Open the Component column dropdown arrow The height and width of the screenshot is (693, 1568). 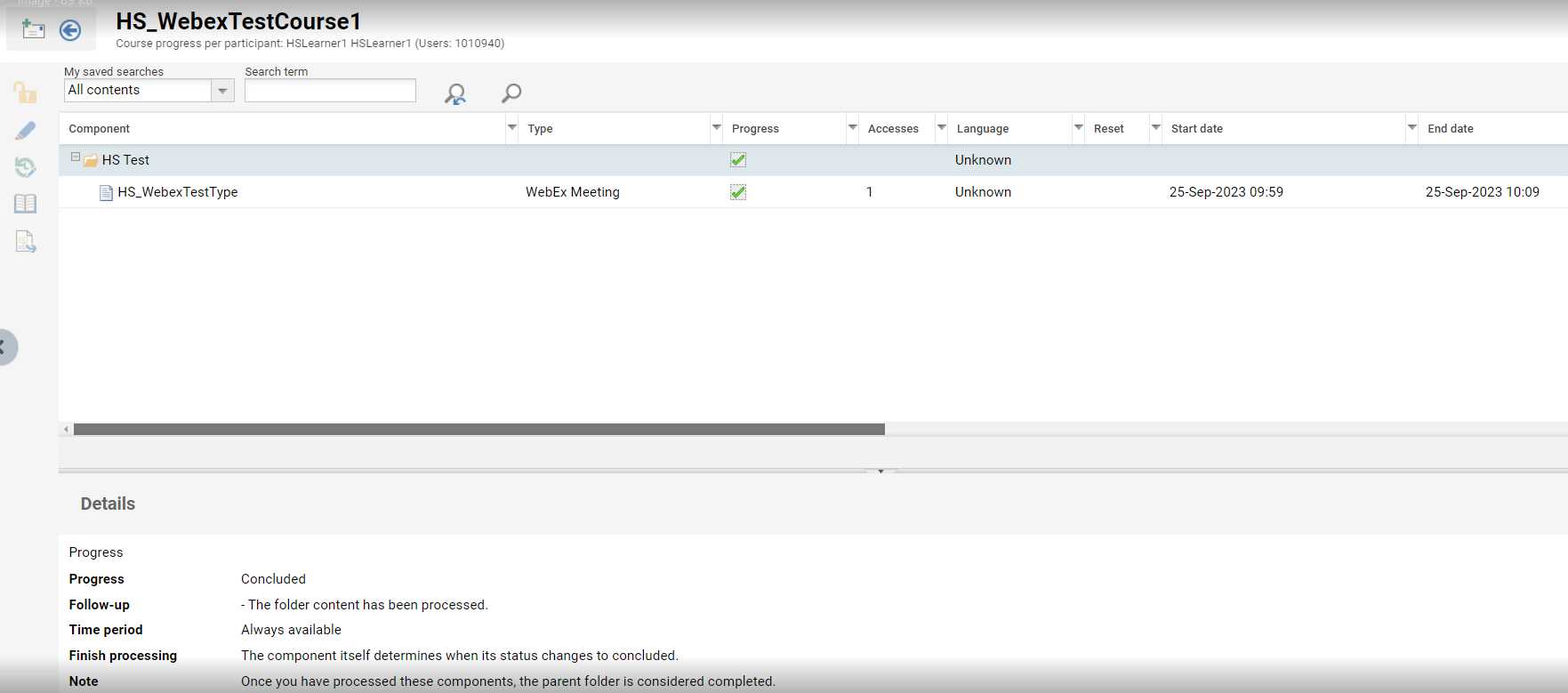(x=512, y=128)
